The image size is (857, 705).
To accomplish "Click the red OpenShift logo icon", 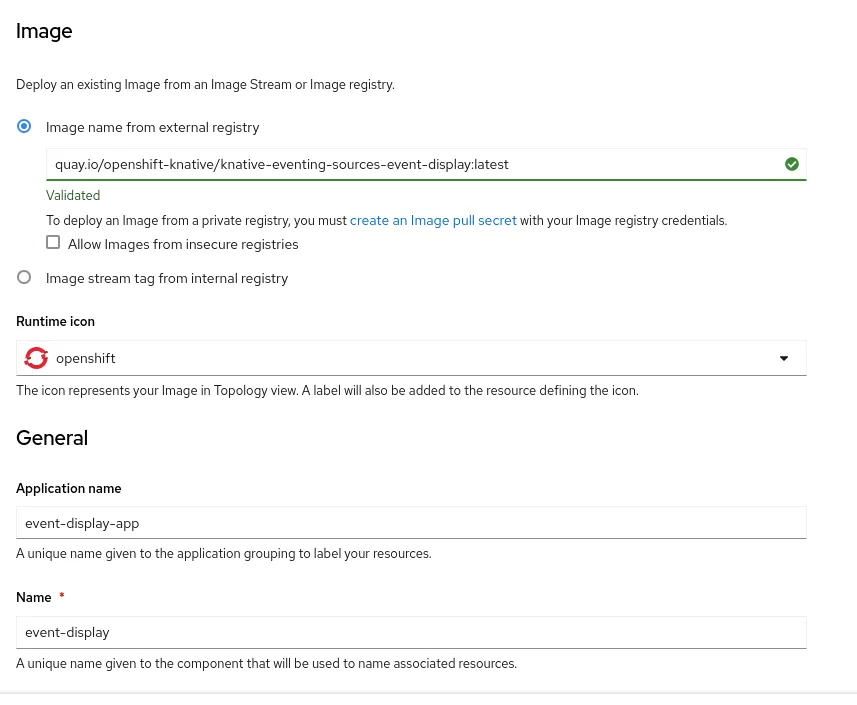I will pos(36,358).
